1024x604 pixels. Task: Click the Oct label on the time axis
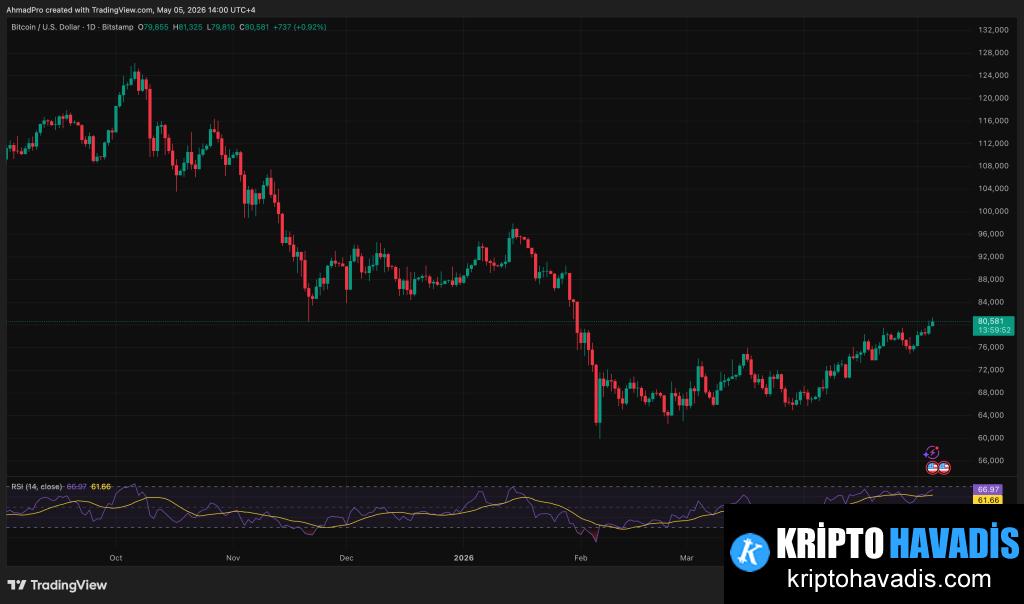coord(116,558)
